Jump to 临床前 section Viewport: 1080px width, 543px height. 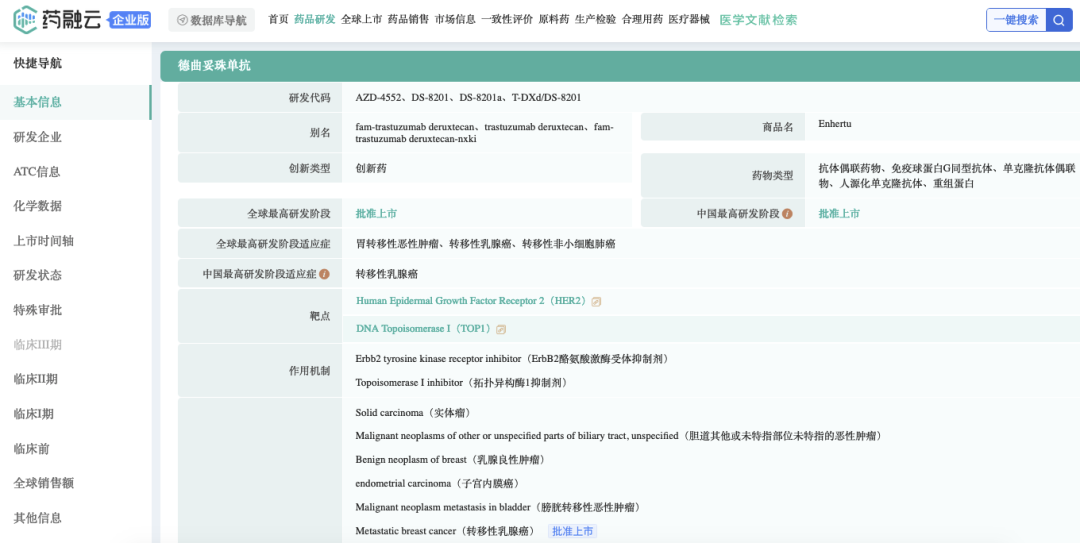tap(32, 449)
